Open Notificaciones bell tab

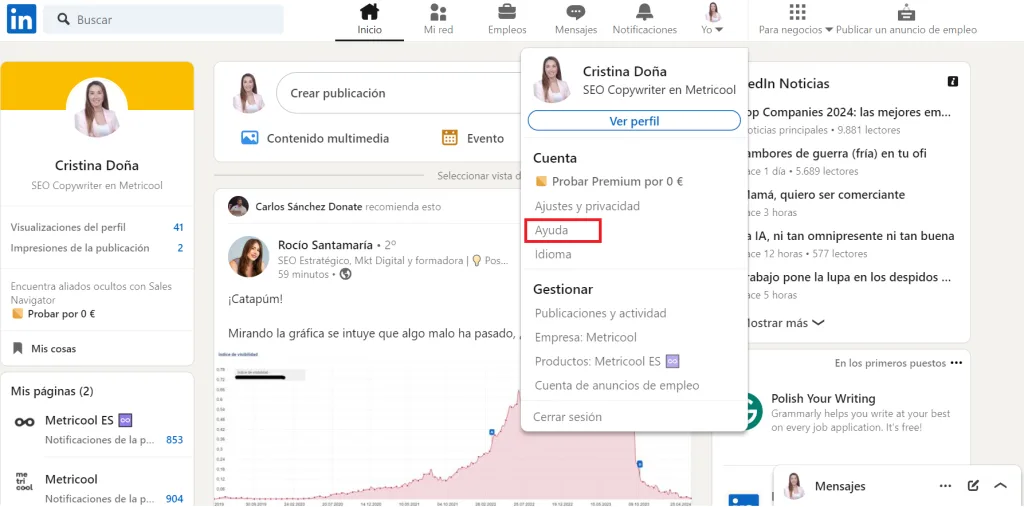click(645, 20)
